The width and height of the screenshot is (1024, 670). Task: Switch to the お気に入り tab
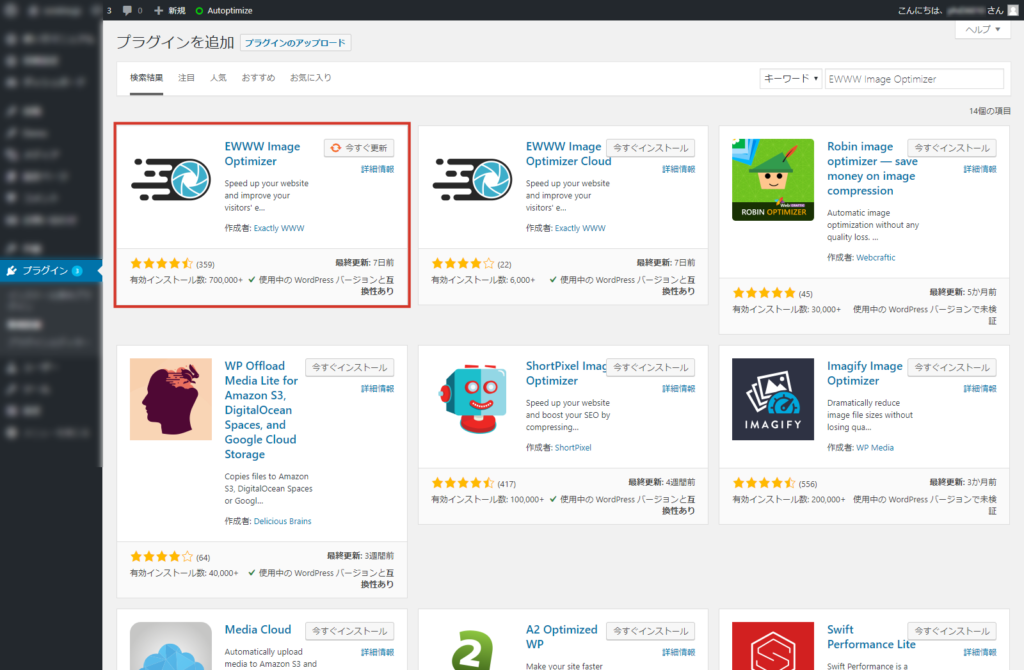(x=311, y=78)
